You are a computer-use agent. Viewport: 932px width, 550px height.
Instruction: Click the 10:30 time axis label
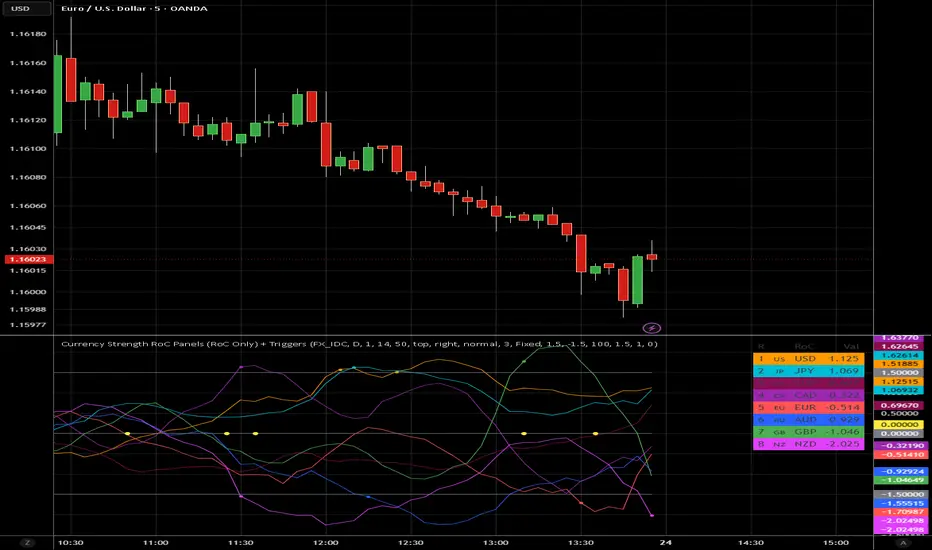point(71,542)
